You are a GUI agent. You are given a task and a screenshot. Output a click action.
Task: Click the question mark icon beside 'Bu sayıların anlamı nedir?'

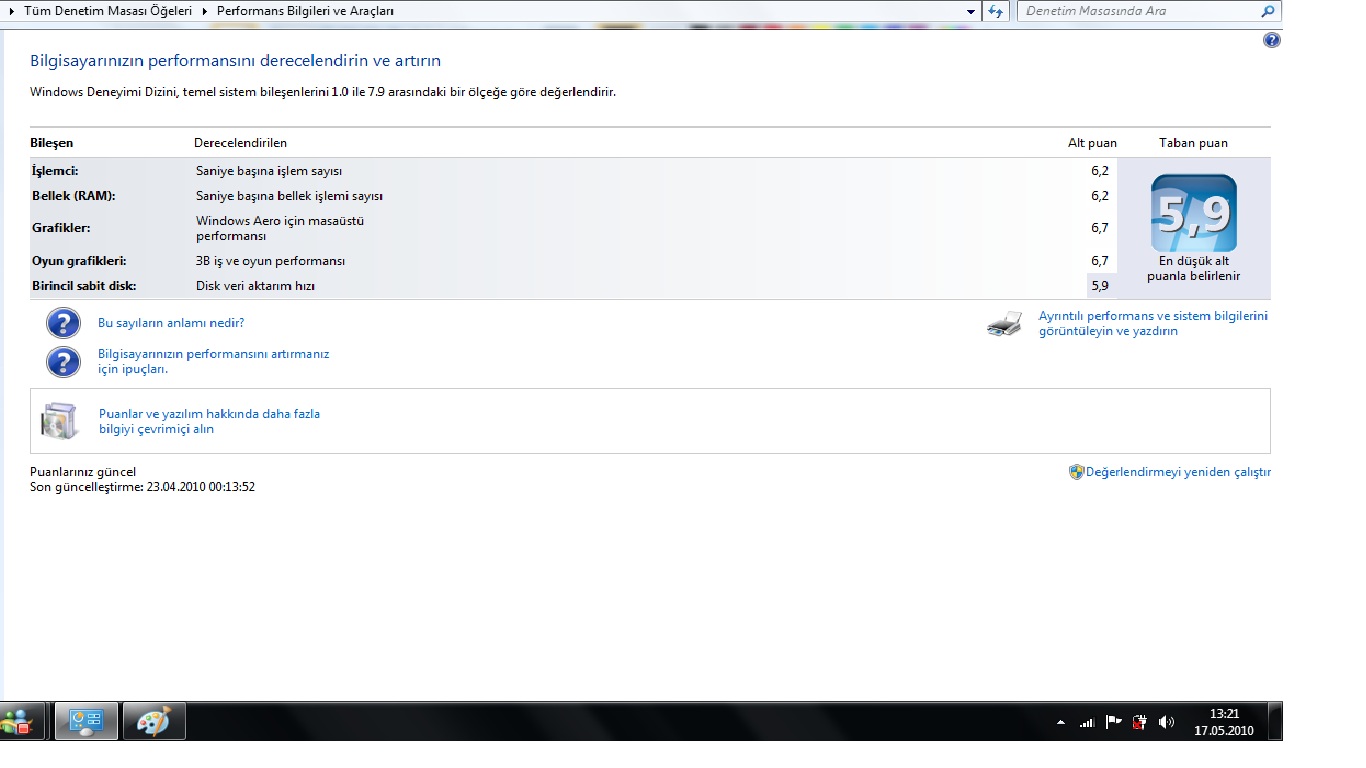click(63, 324)
